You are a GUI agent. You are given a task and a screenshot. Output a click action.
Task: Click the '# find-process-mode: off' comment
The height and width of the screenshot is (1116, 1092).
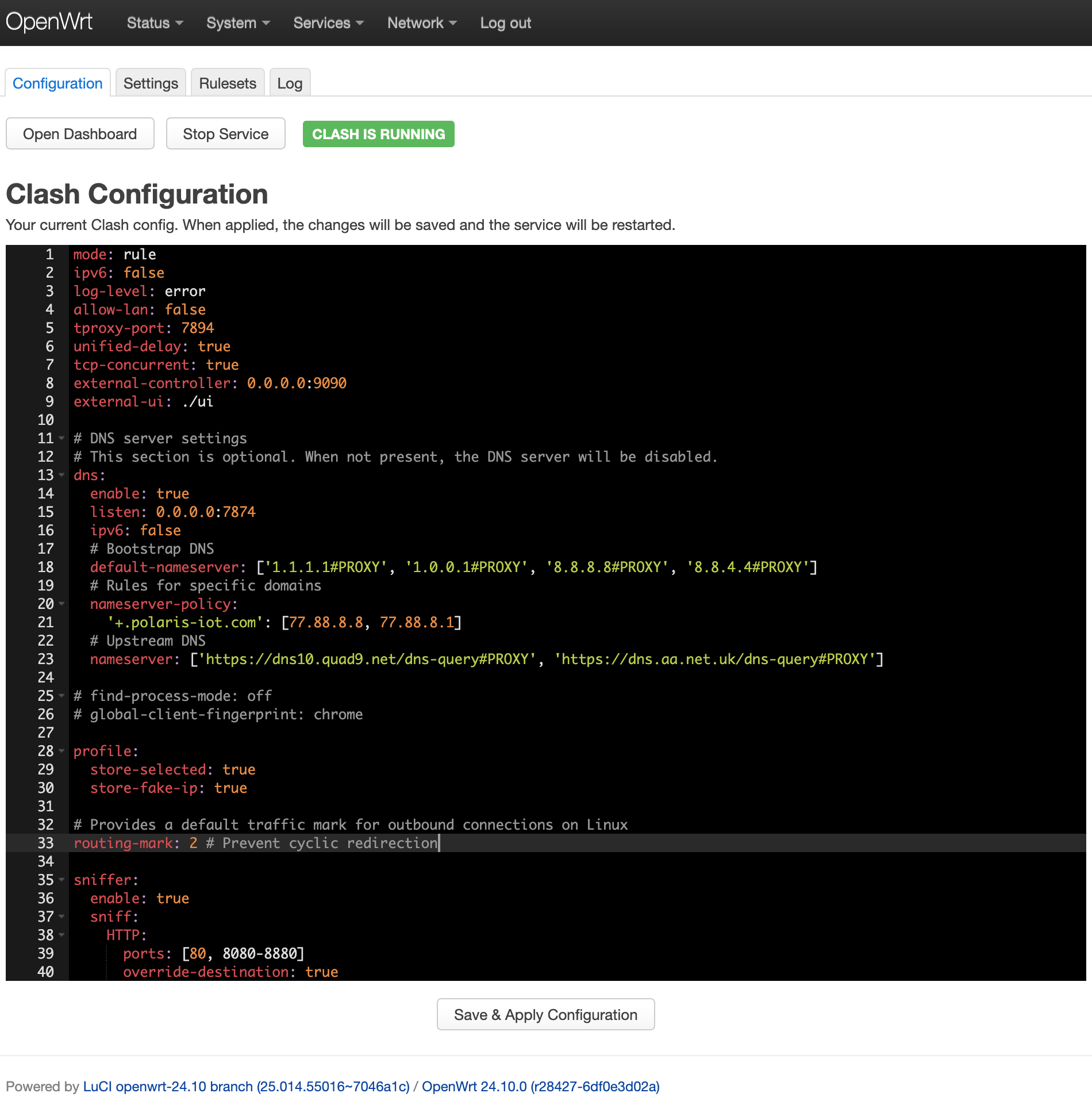pos(173,696)
